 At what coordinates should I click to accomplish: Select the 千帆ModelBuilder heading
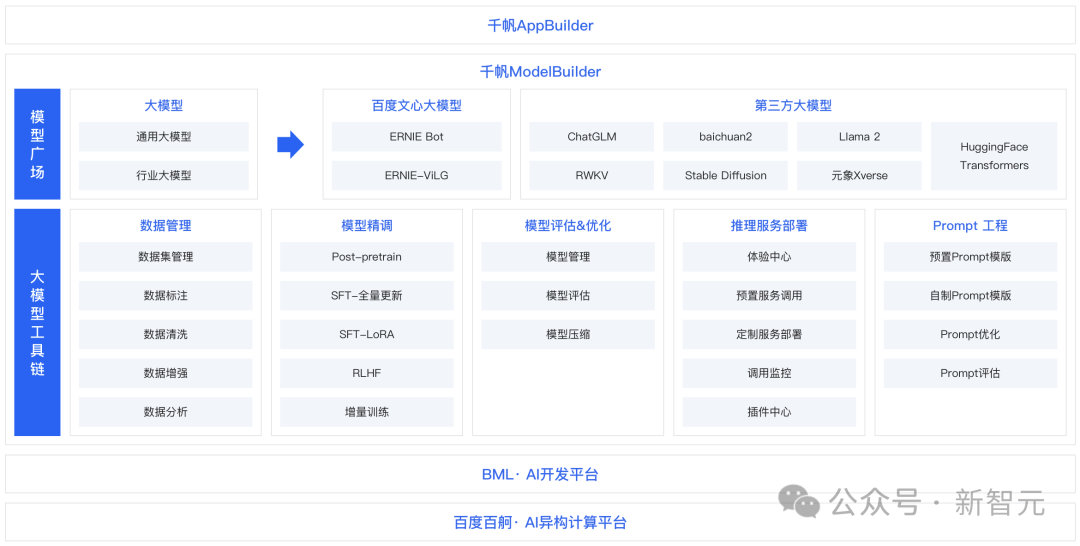pyautogui.click(x=540, y=72)
